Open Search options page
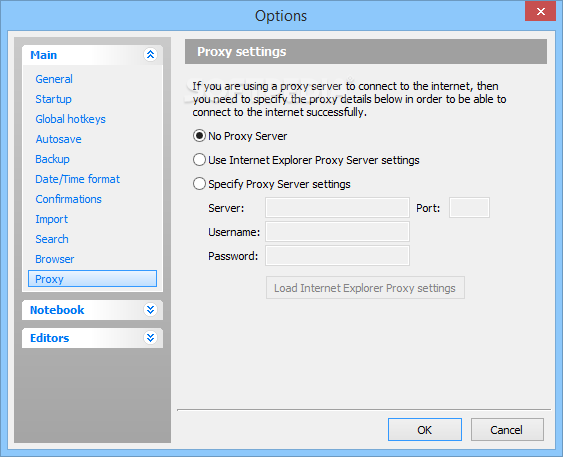The width and height of the screenshot is (563, 457). pyautogui.click(x=52, y=239)
